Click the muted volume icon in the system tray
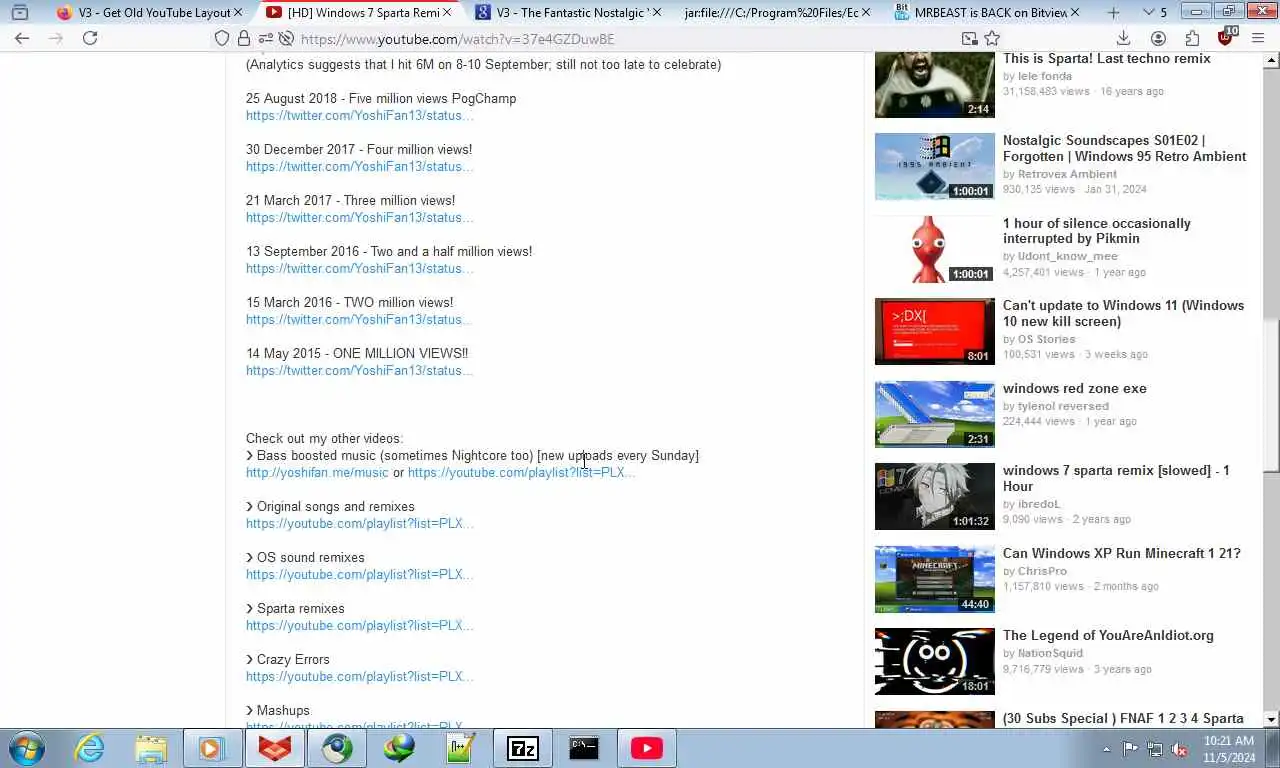 [x=1179, y=749]
